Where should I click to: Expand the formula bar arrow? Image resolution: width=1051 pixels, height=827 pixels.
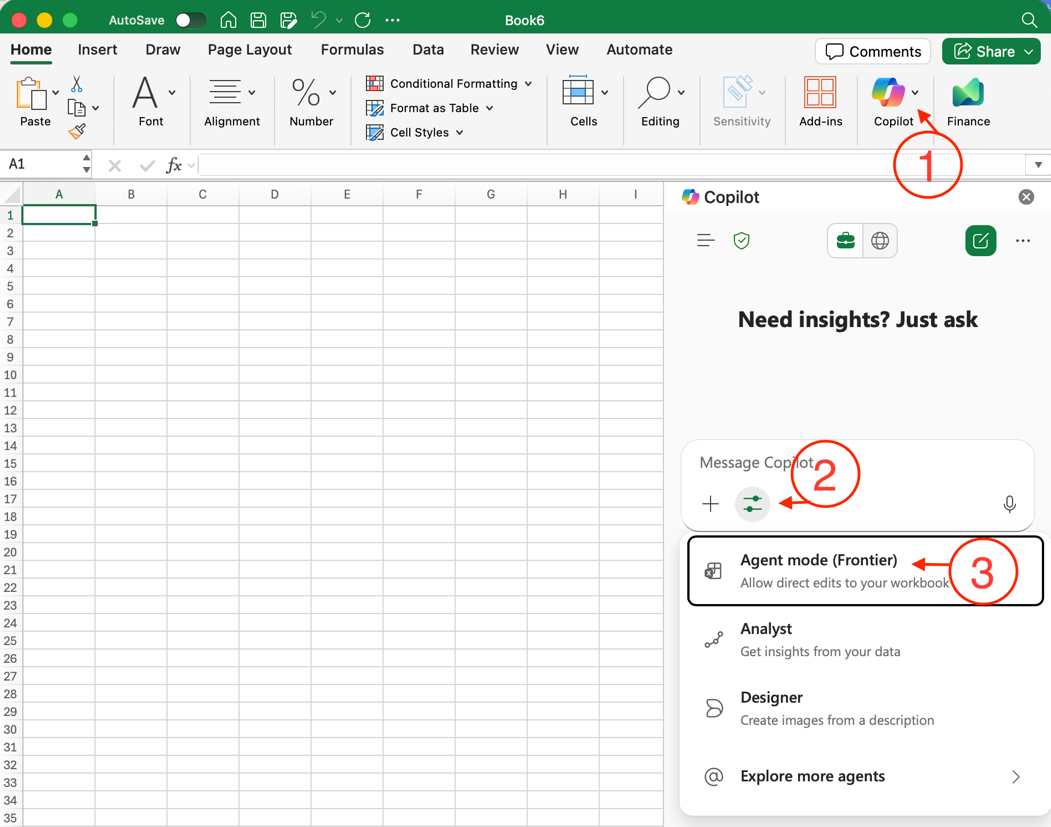pos(1038,165)
